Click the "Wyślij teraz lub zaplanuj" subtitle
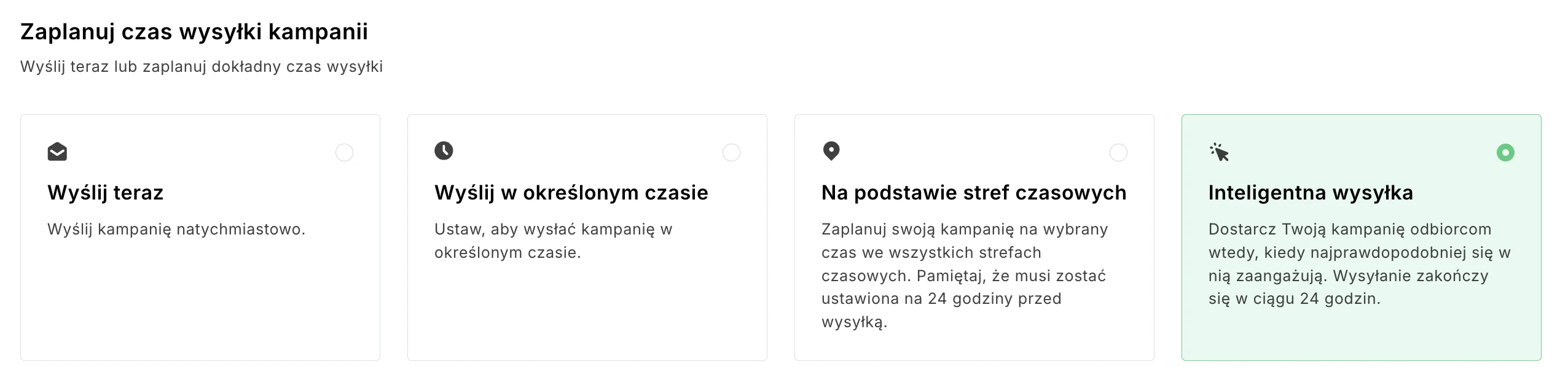The image size is (1568, 372). (x=202, y=66)
